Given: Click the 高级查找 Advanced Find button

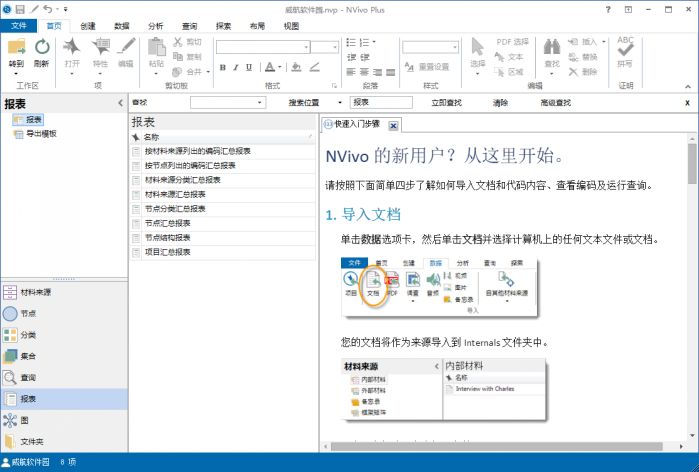Looking at the screenshot, I should pos(555,103).
